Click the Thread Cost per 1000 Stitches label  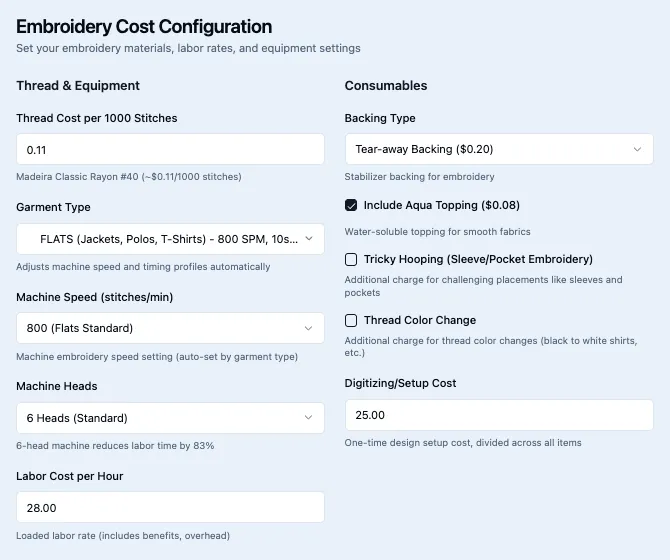[x=97, y=118]
